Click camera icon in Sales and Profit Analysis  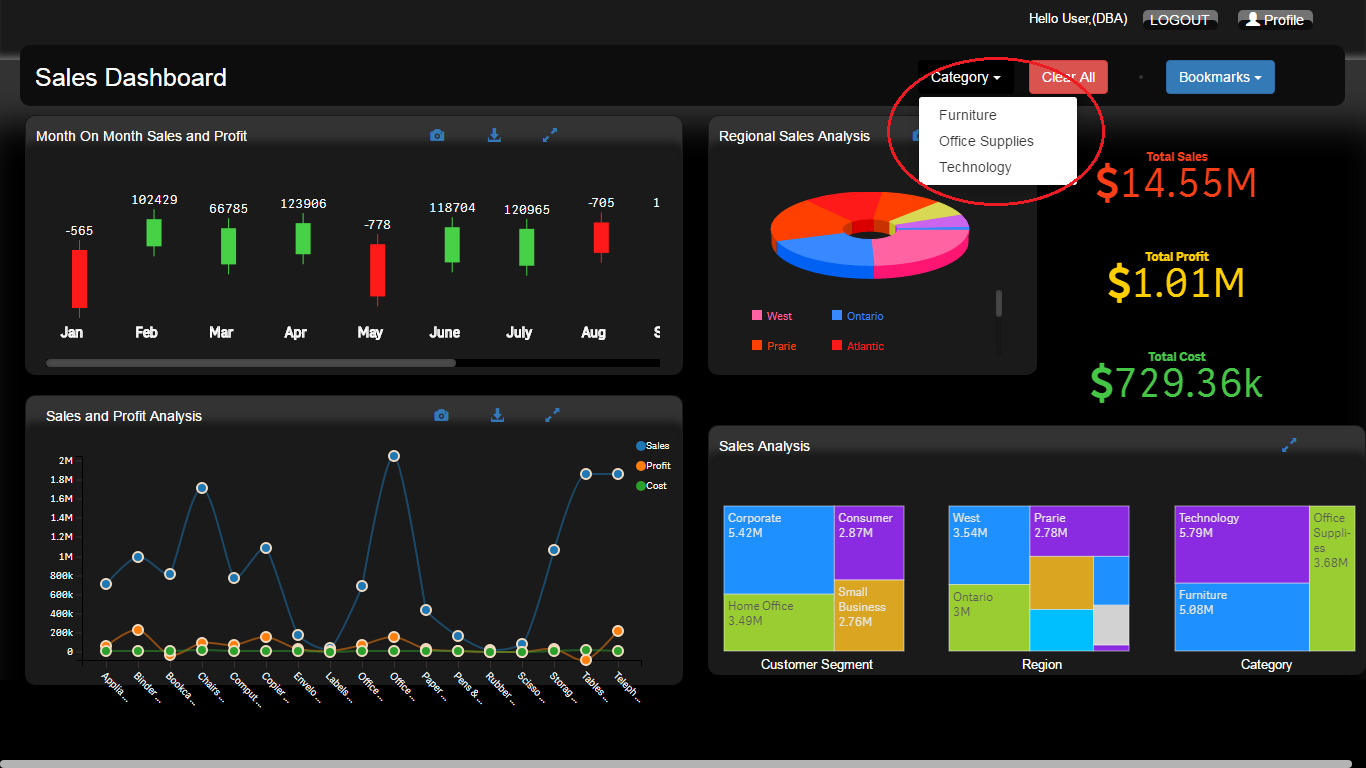pos(441,416)
